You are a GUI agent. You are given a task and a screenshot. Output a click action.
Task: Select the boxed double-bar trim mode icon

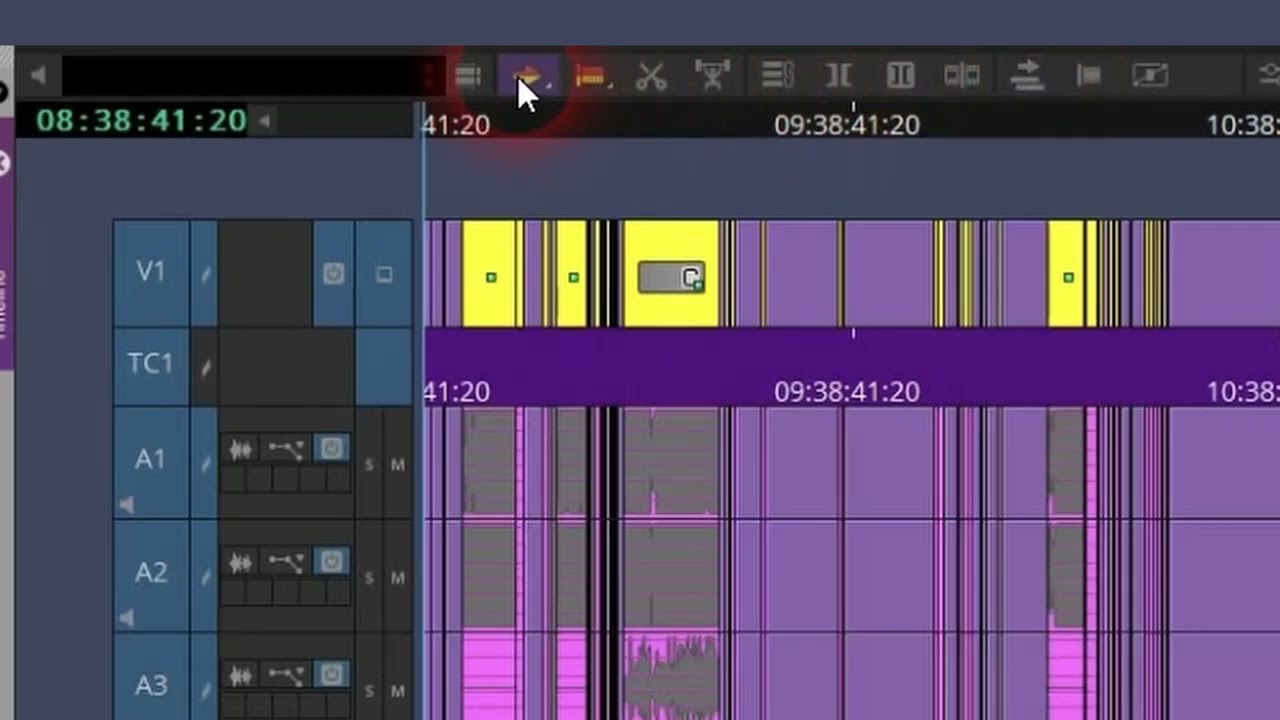[x=900, y=75]
